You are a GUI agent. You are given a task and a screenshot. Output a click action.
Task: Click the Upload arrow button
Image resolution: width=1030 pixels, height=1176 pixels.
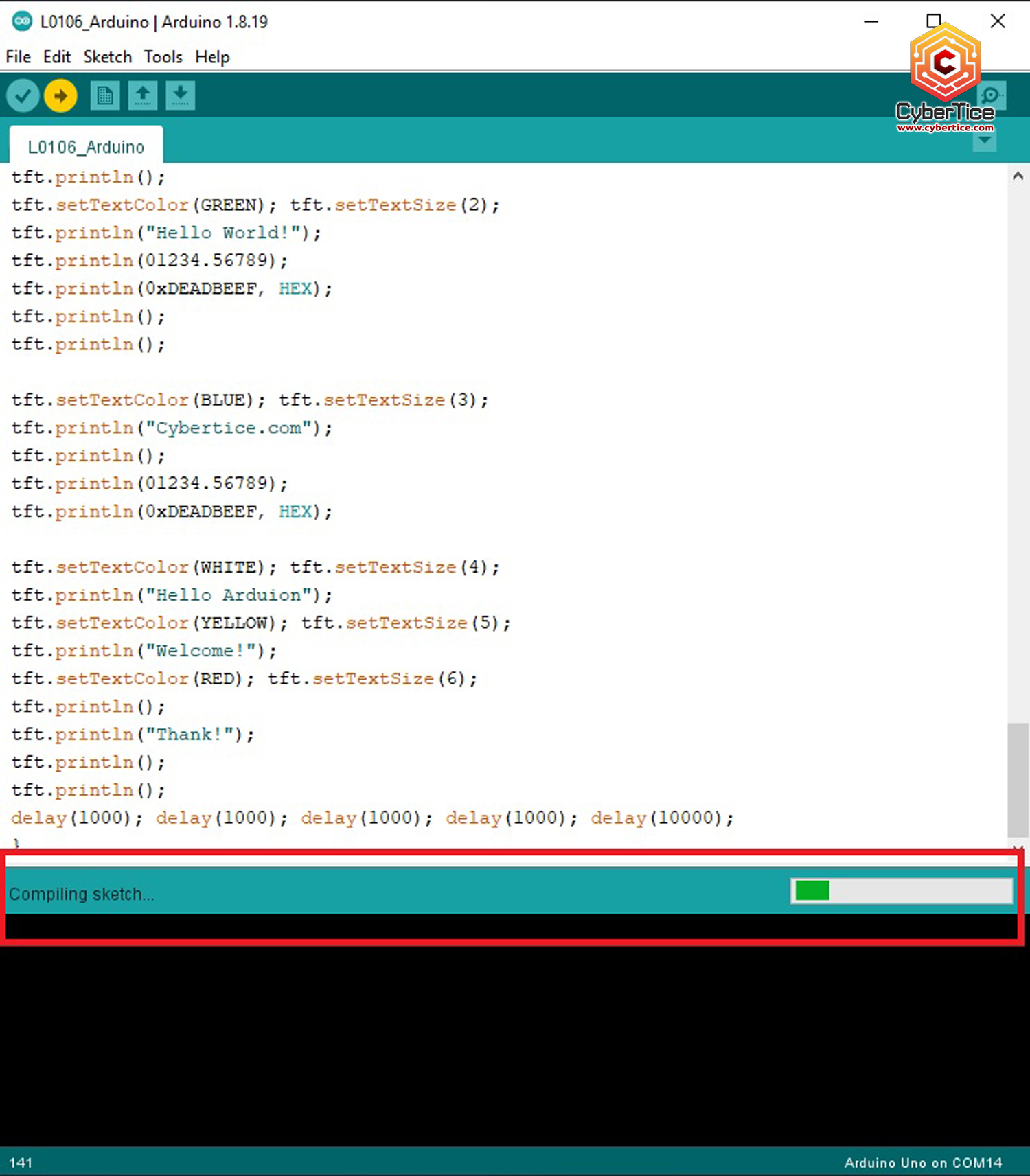(x=60, y=95)
